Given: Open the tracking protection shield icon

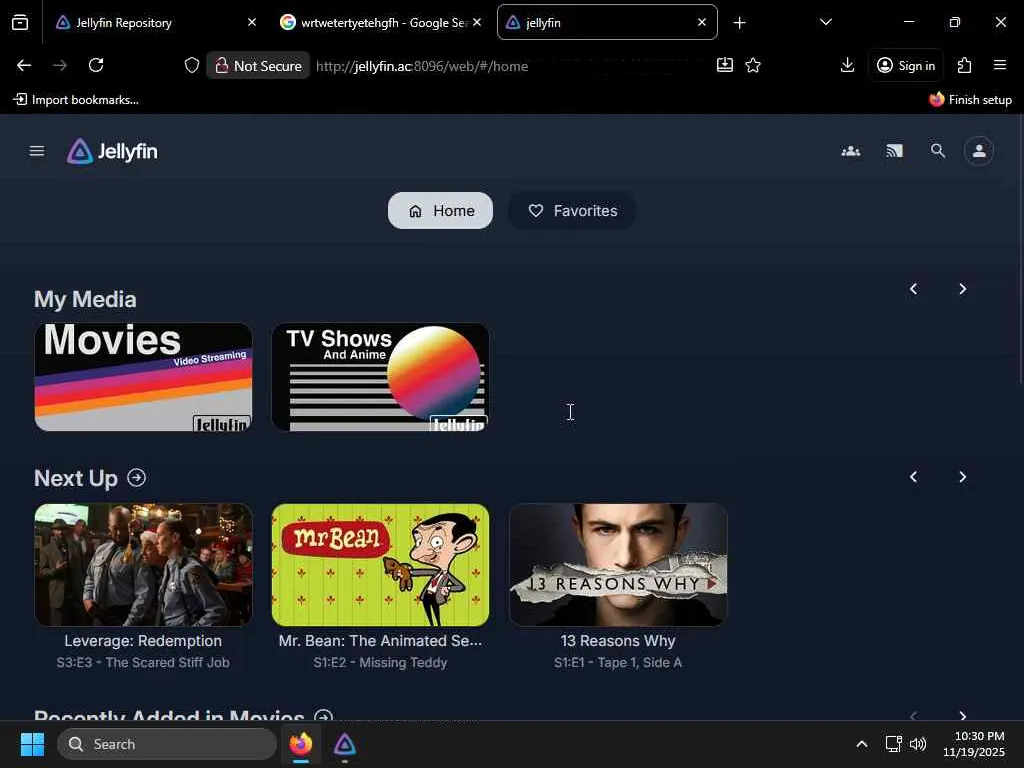Looking at the screenshot, I should pos(191,65).
